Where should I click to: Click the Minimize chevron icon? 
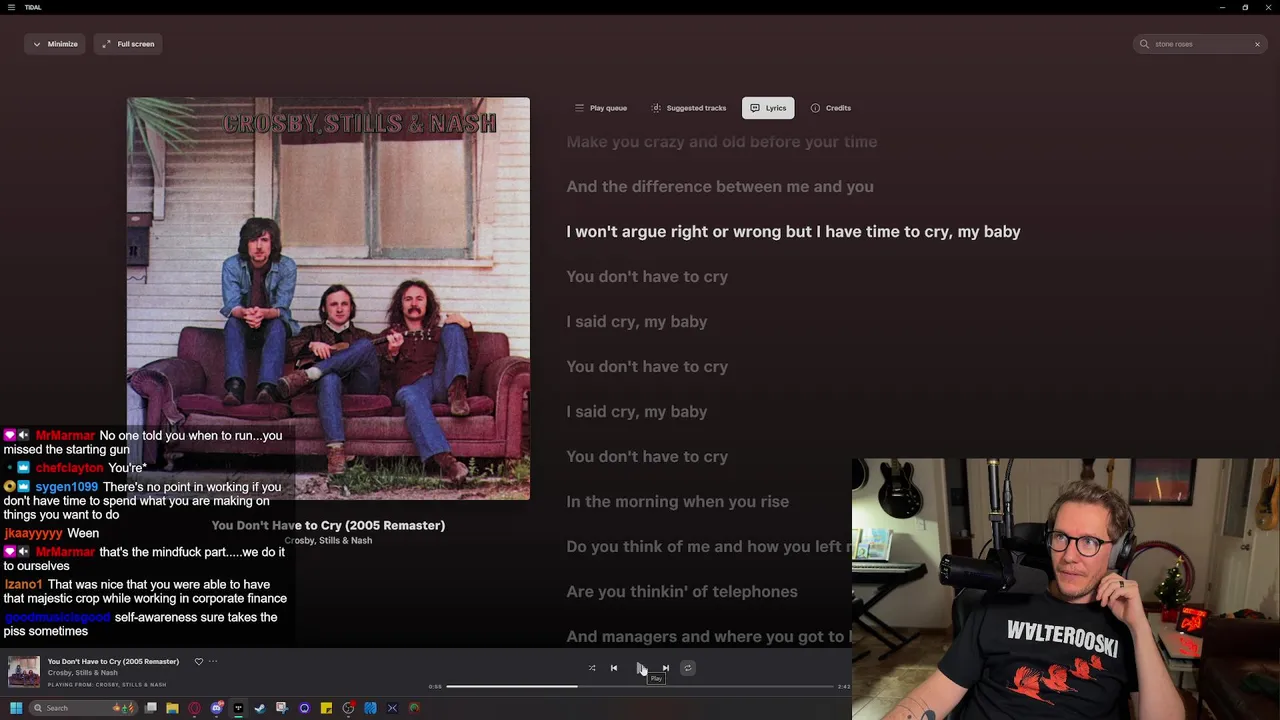[x=37, y=44]
